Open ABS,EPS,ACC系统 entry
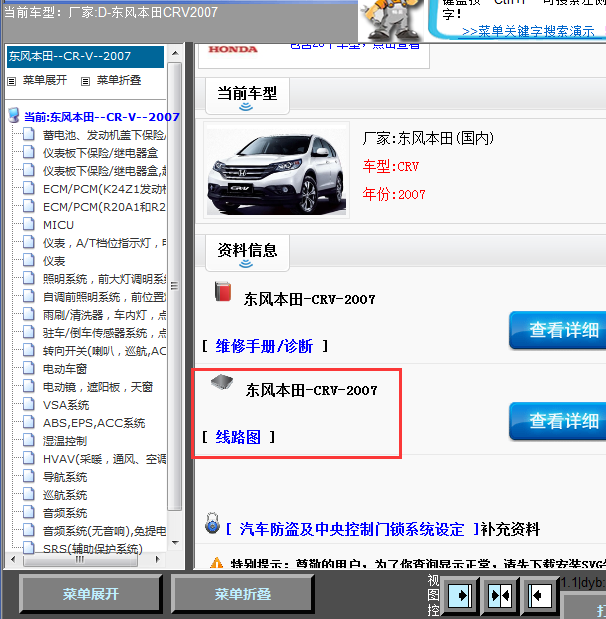Image resolution: width=606 pixels, height=619 pixels. 94,423
